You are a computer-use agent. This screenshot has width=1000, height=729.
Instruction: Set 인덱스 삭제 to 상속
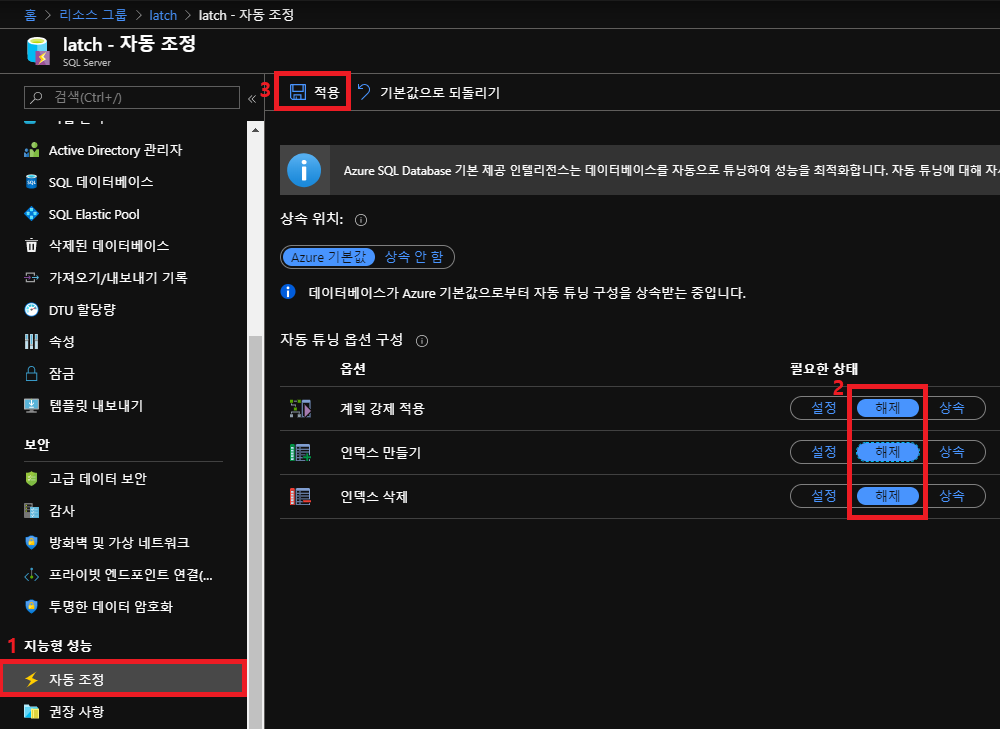(952, 496)
